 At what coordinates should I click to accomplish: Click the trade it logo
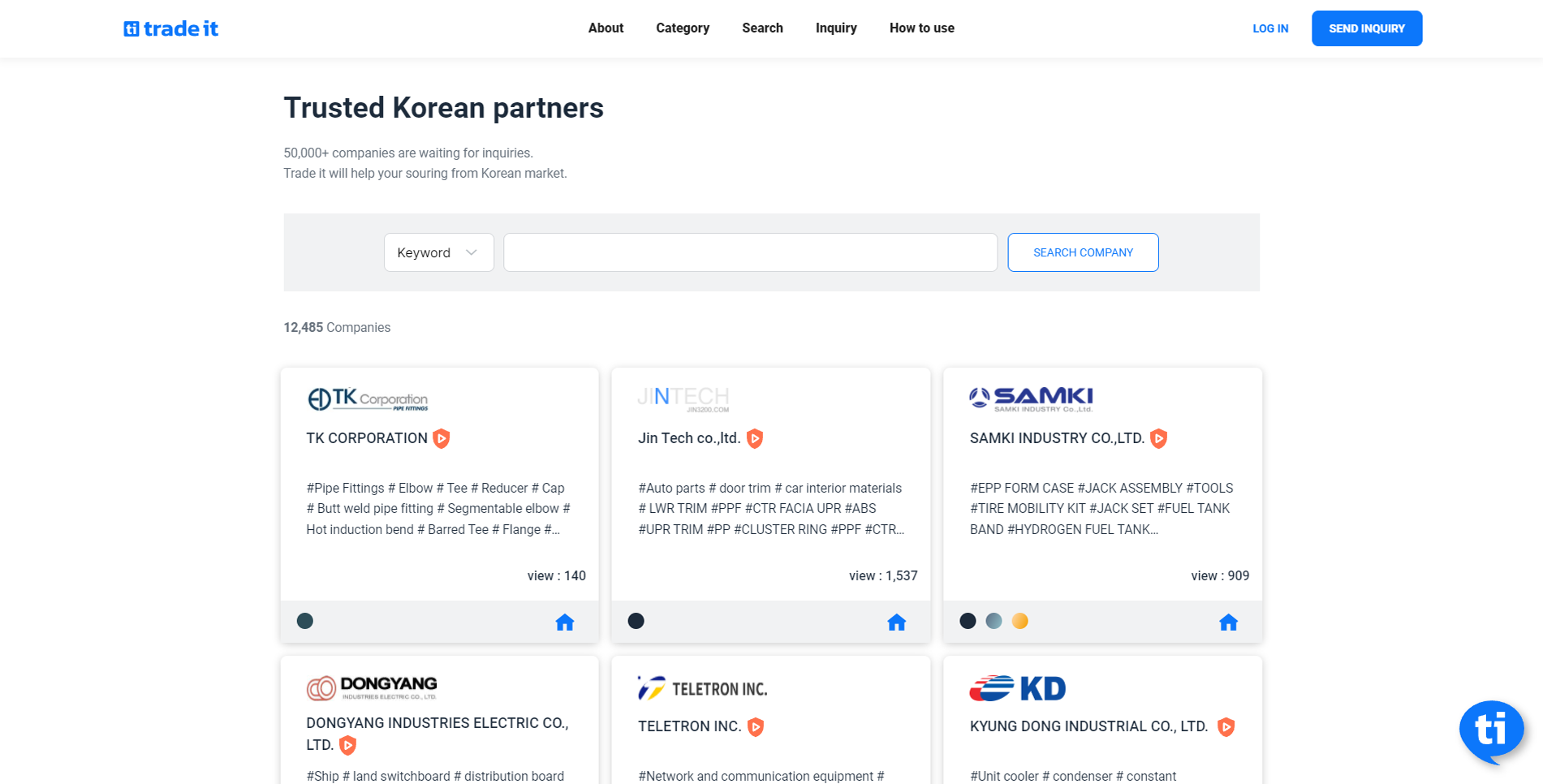[170, 28]
